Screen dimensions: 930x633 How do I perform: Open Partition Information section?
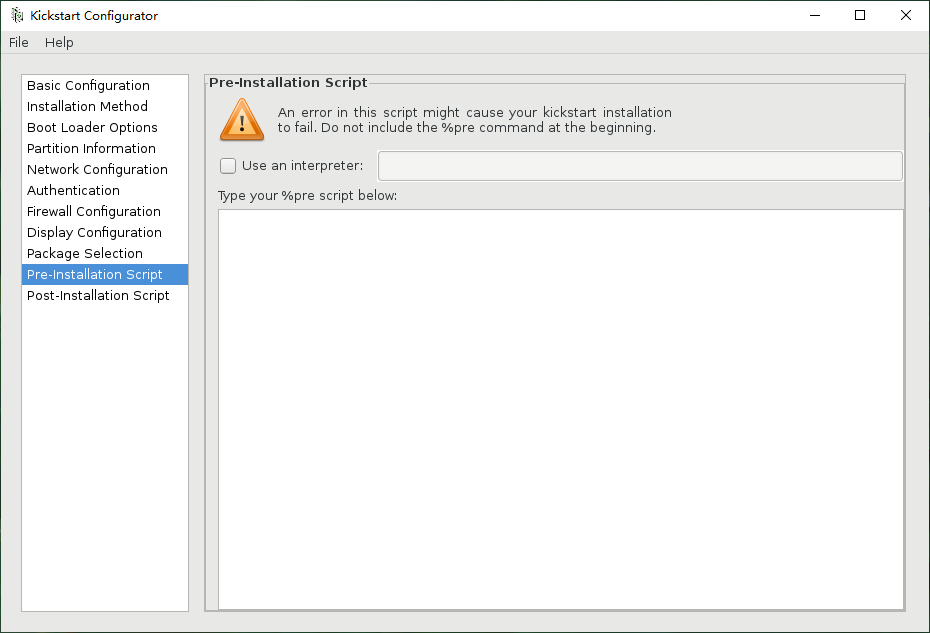(105, 148)
